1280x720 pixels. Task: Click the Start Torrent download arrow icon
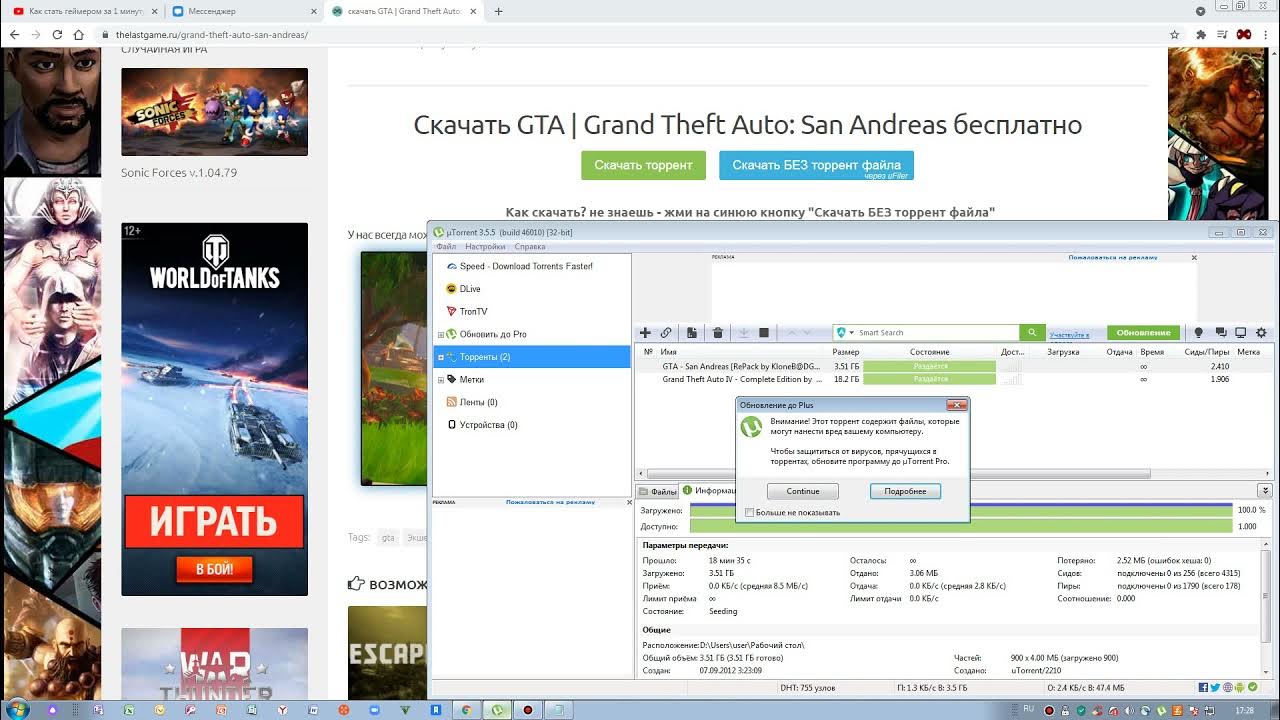743,333
